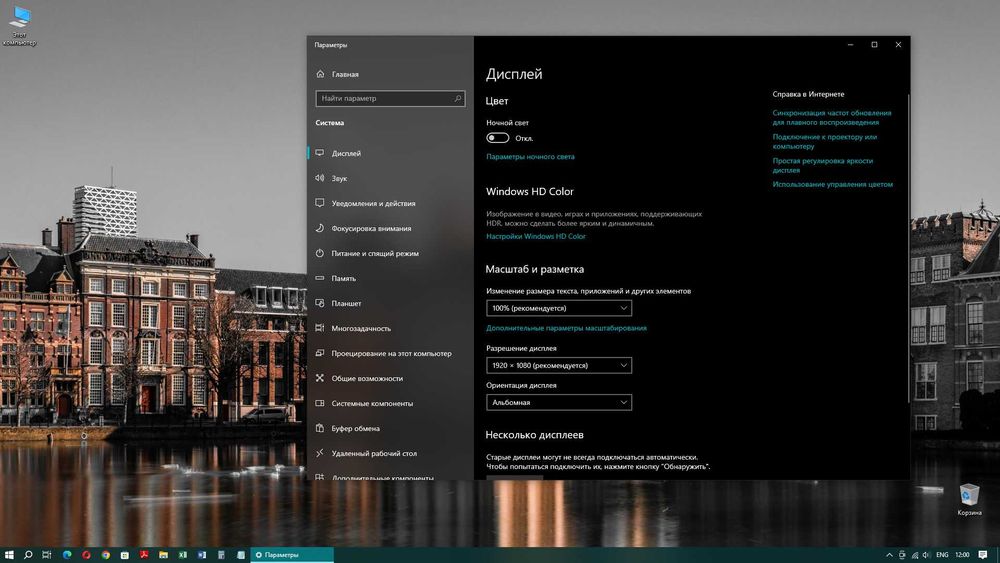Launch Excel from the taskbar
The height and width of the screenshot is (563, 1000).
click(182, 555)
